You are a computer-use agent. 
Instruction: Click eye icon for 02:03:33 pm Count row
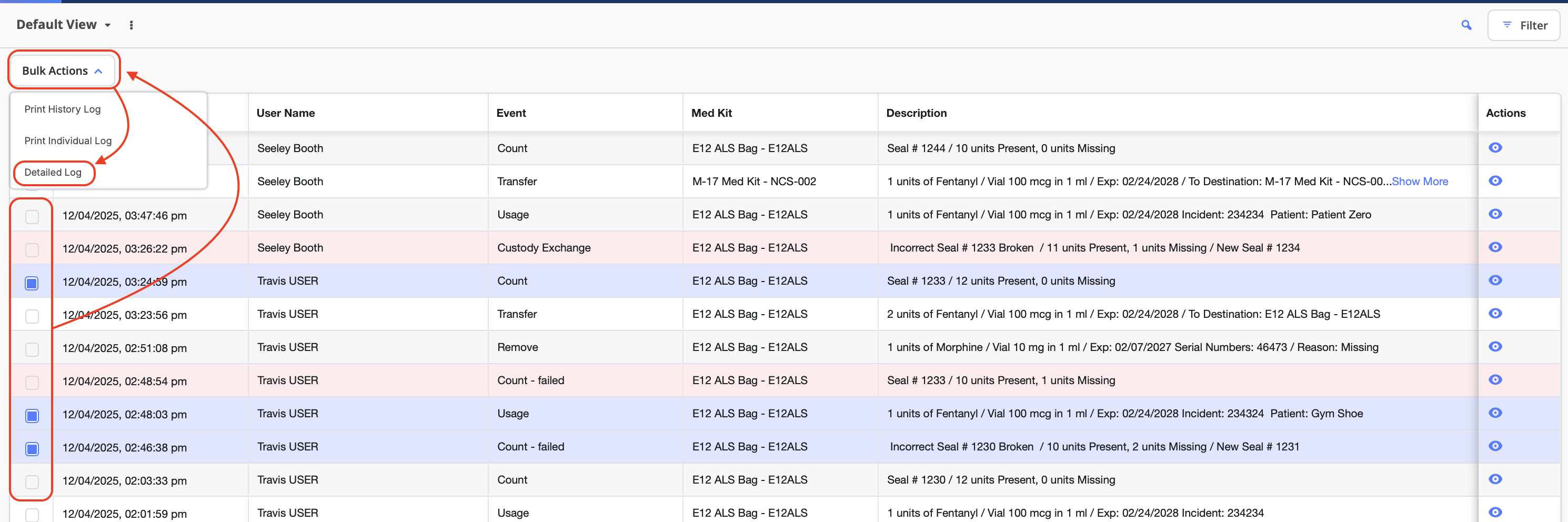coord(1495,479)
